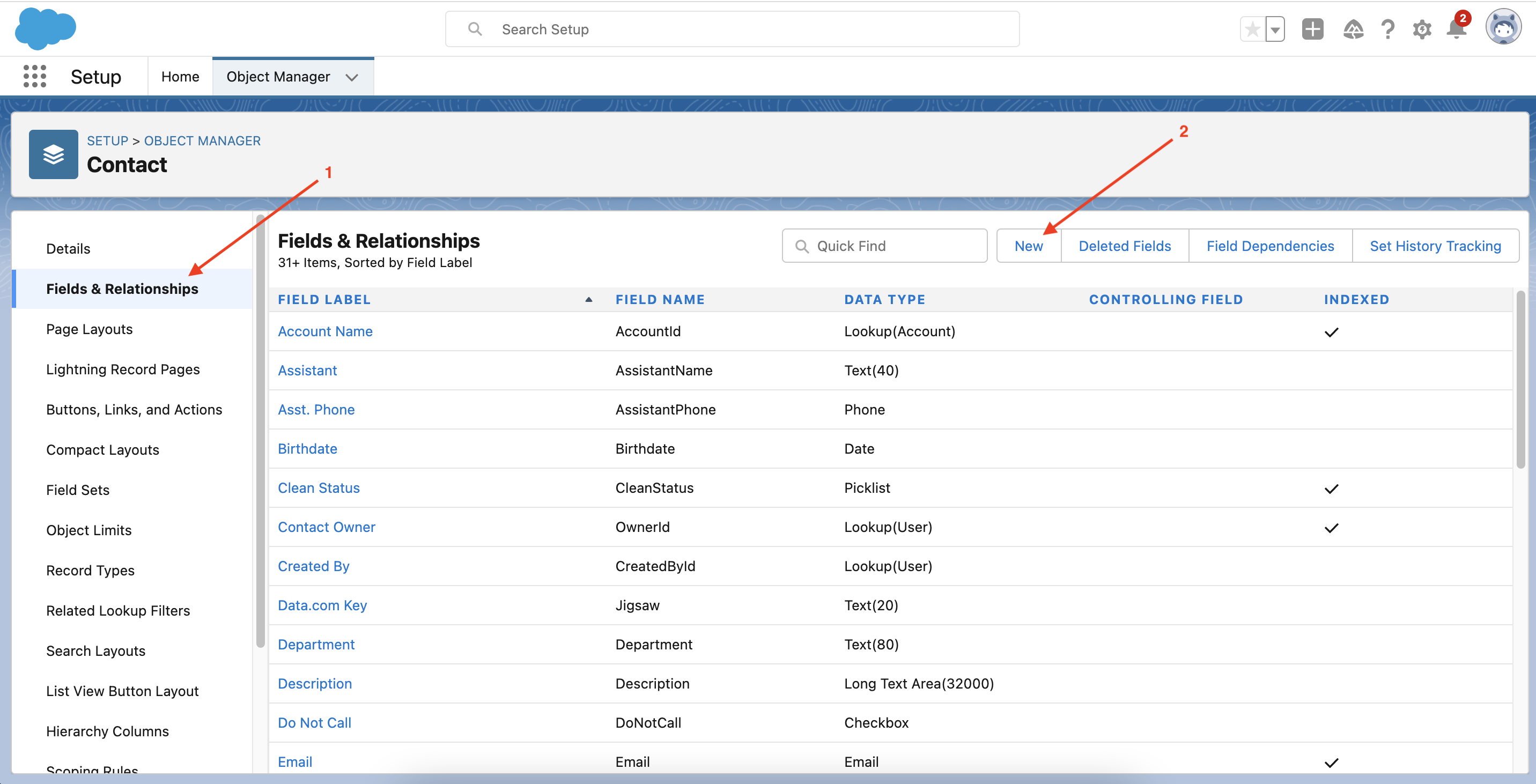1536x784 pixels.
Task: Click the Quick Find magnifying glass
Action: coord(803,246)
